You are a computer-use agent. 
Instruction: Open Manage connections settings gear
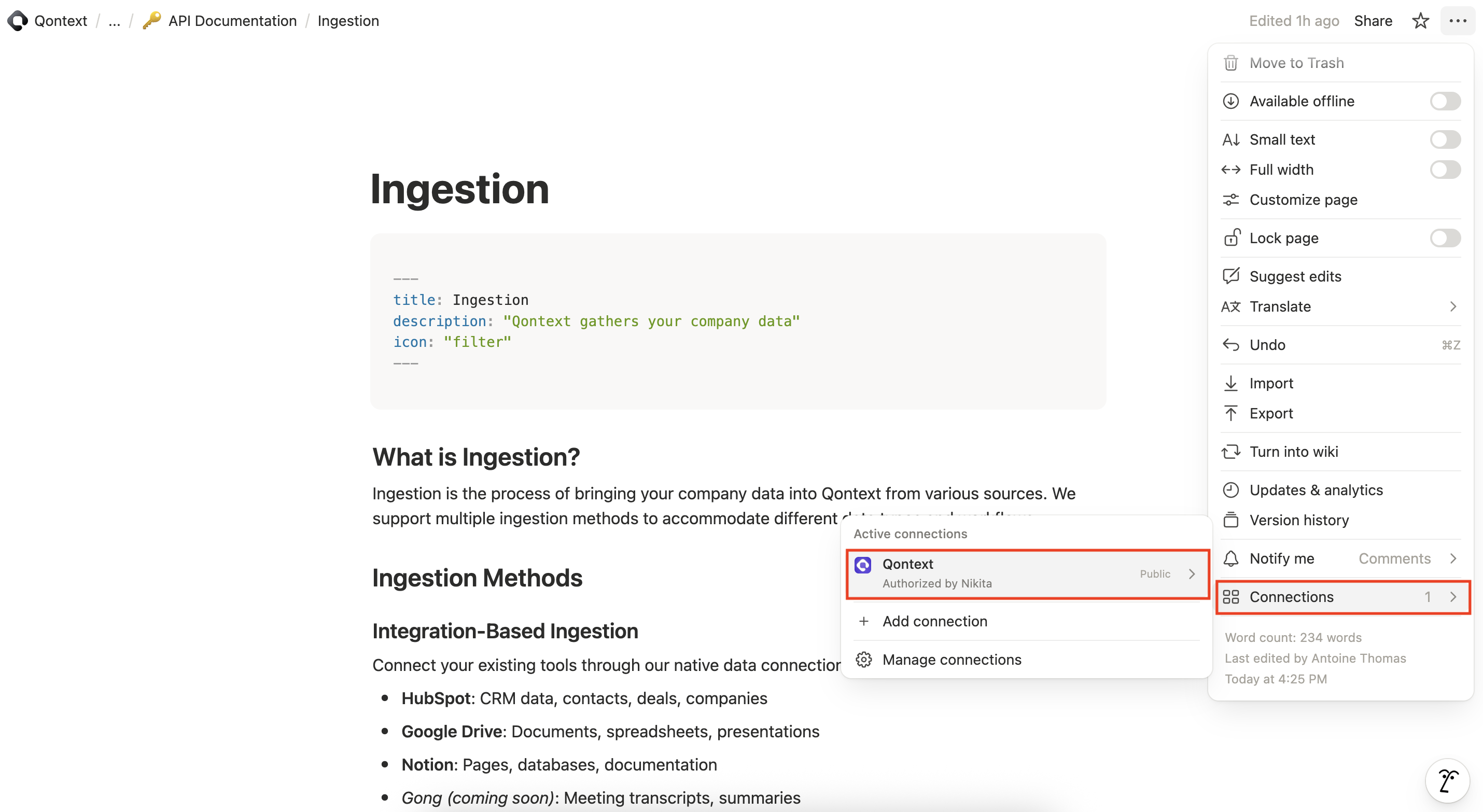(x=864, y=660)
